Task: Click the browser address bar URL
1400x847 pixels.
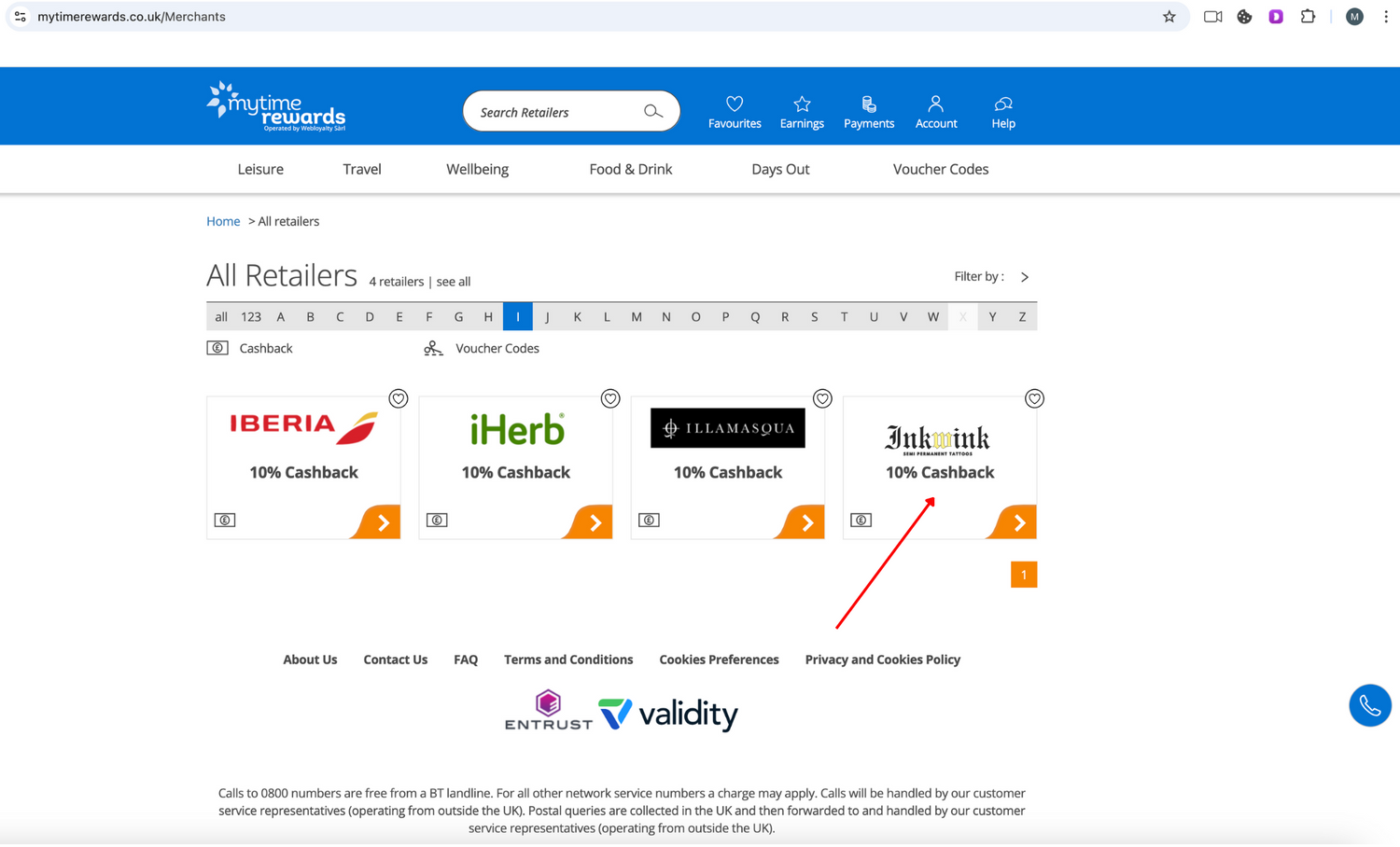Action: coord(132,17)
